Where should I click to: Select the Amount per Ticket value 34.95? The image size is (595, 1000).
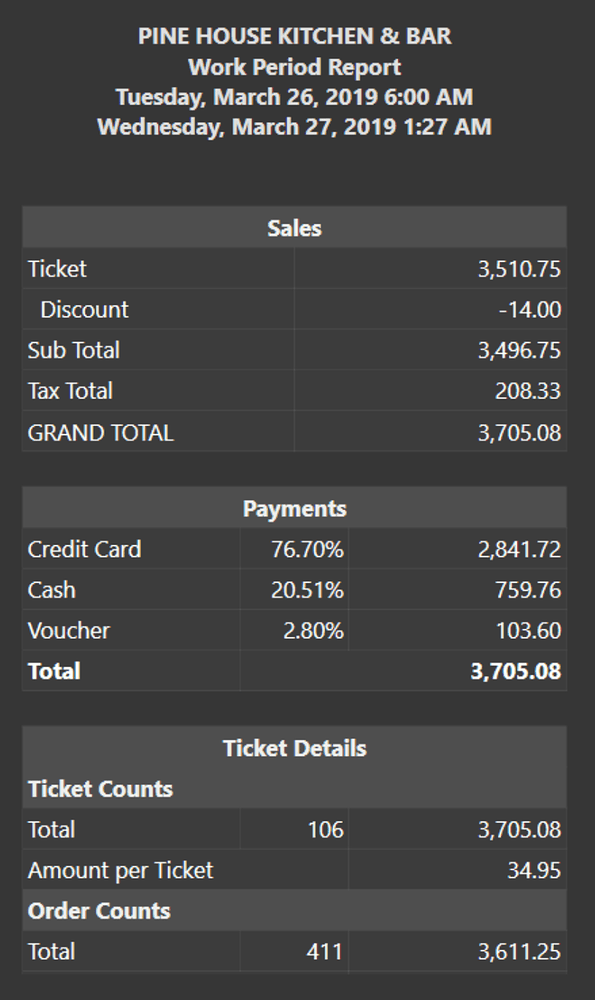(534, 871)
